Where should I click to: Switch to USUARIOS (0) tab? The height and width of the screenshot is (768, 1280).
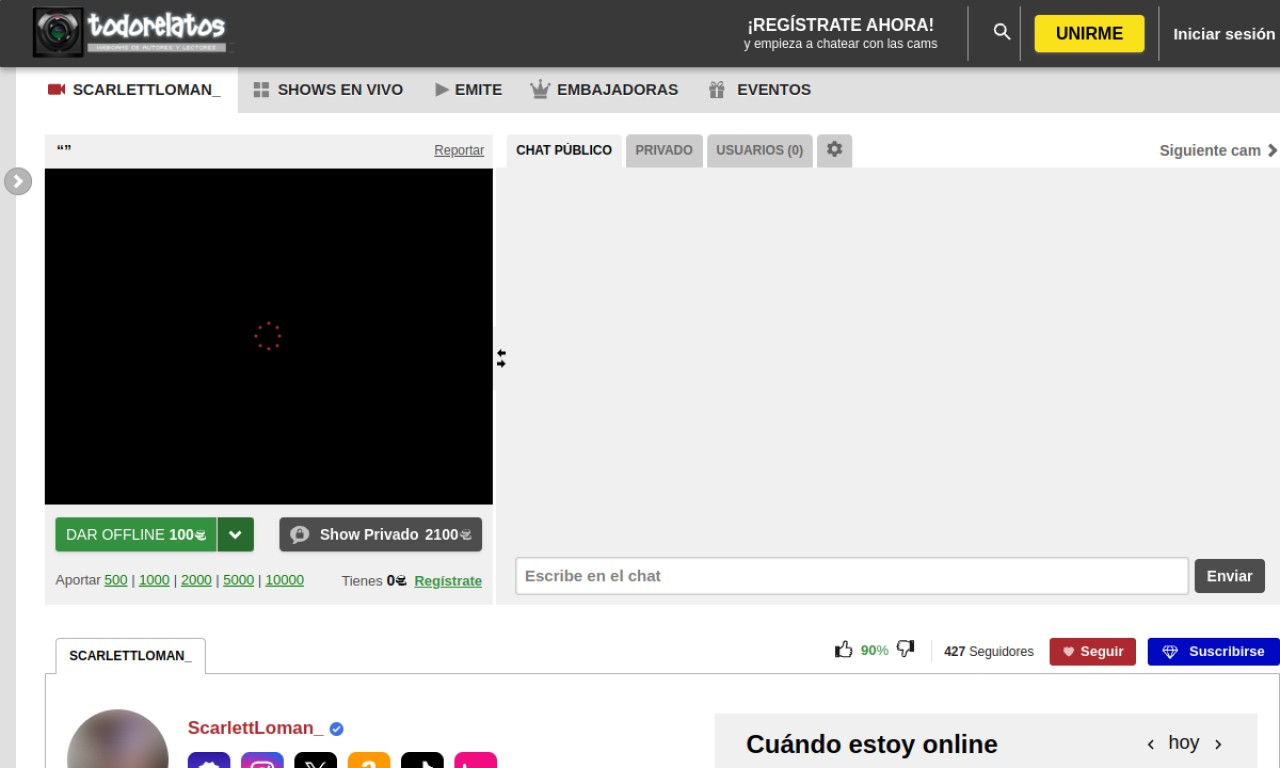pos(759,150)
